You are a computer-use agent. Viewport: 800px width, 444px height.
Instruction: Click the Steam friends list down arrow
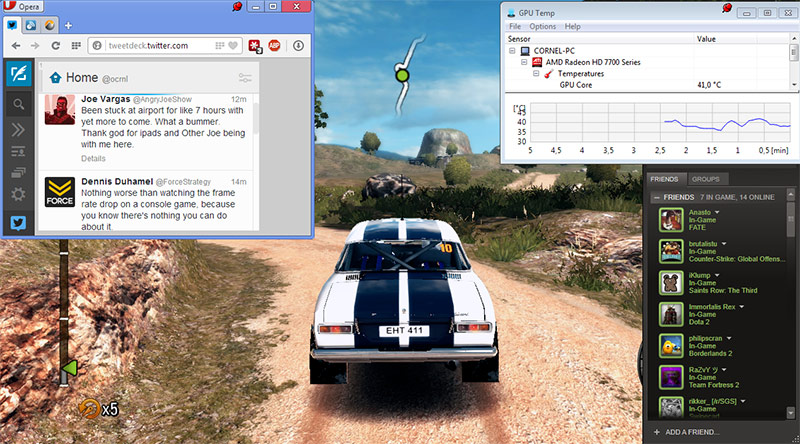coord(791,412)
